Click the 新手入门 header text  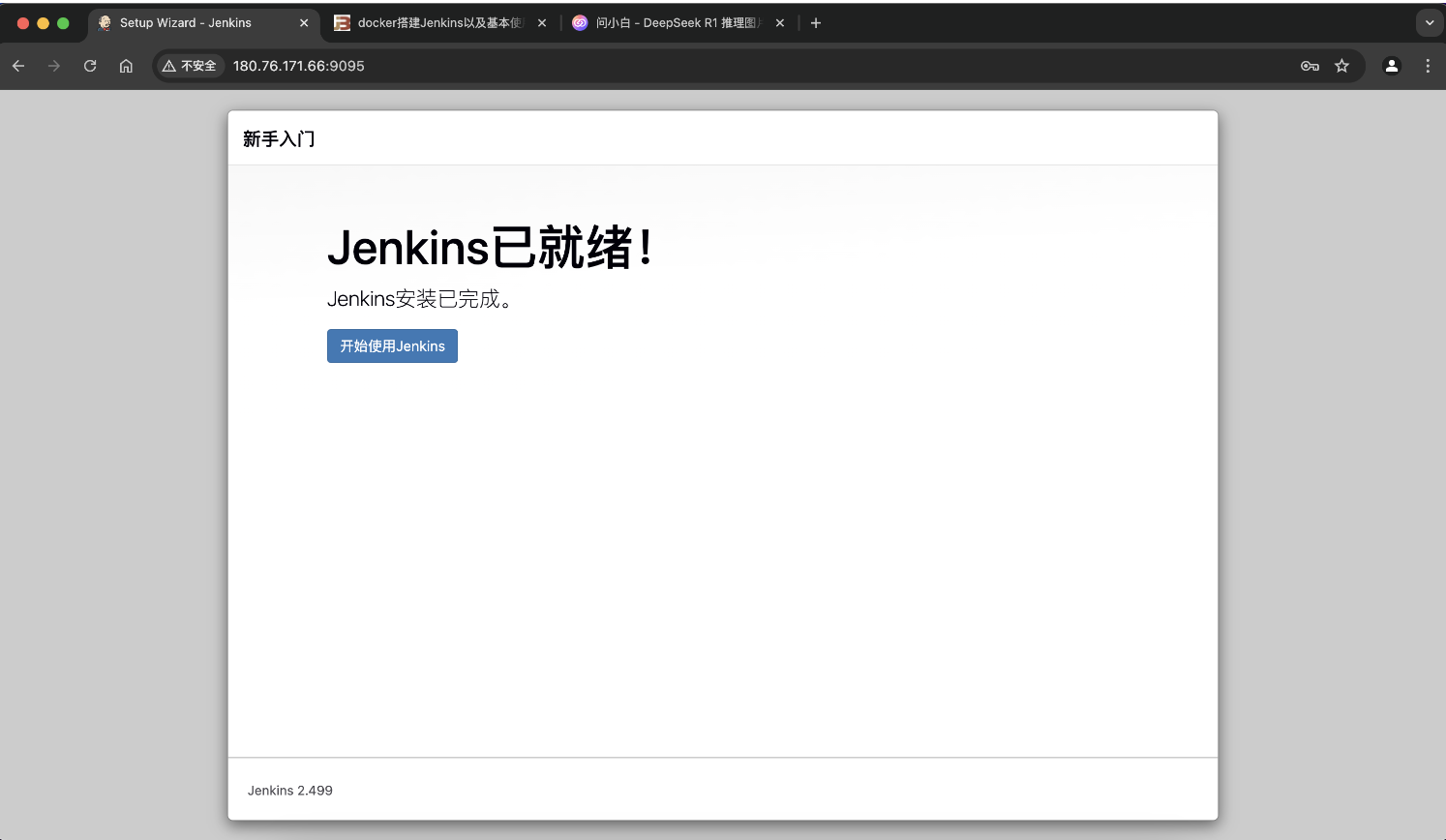[279, 139]
